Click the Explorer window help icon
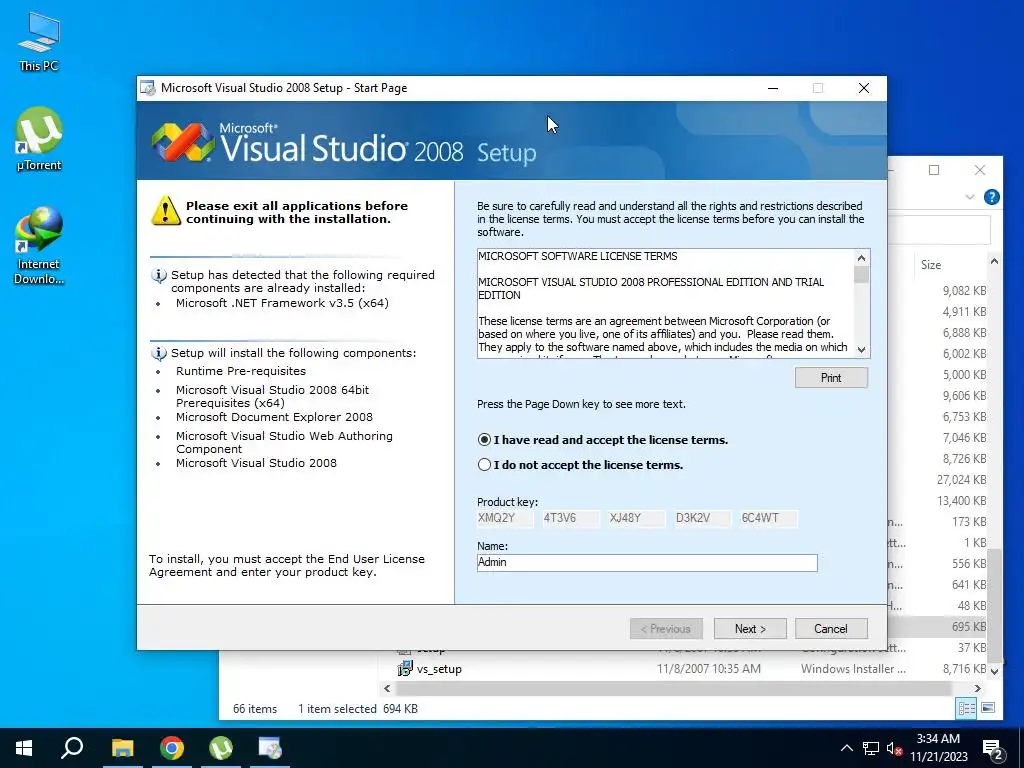The image size is (1024, 768). [x=991, y=197]
